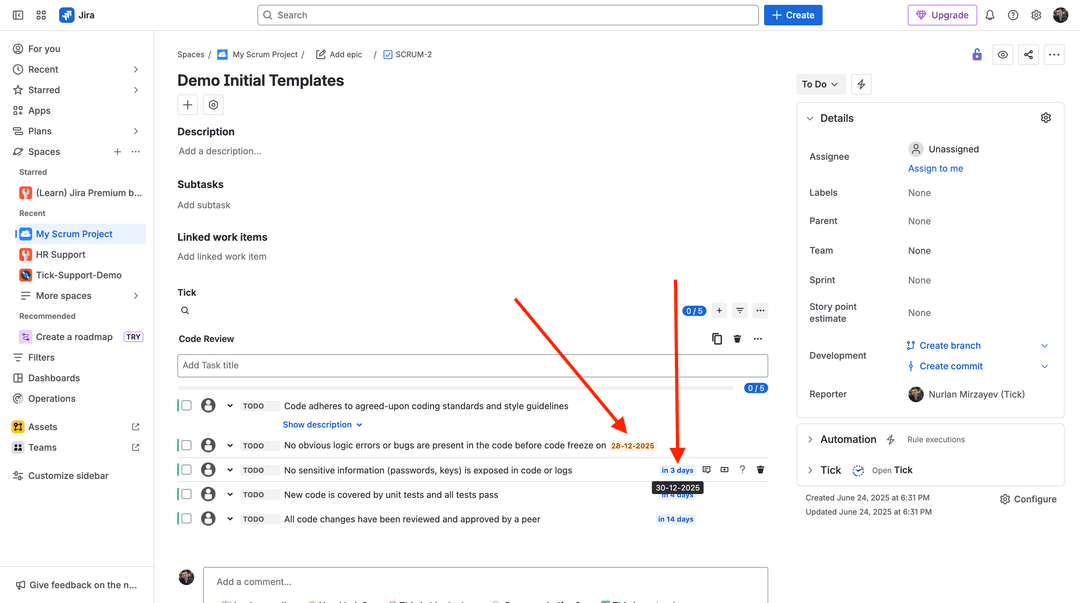The height and width of the screenshot is (603, 1080).
Task: Click the share icon near the lock
Action: 1030,53
